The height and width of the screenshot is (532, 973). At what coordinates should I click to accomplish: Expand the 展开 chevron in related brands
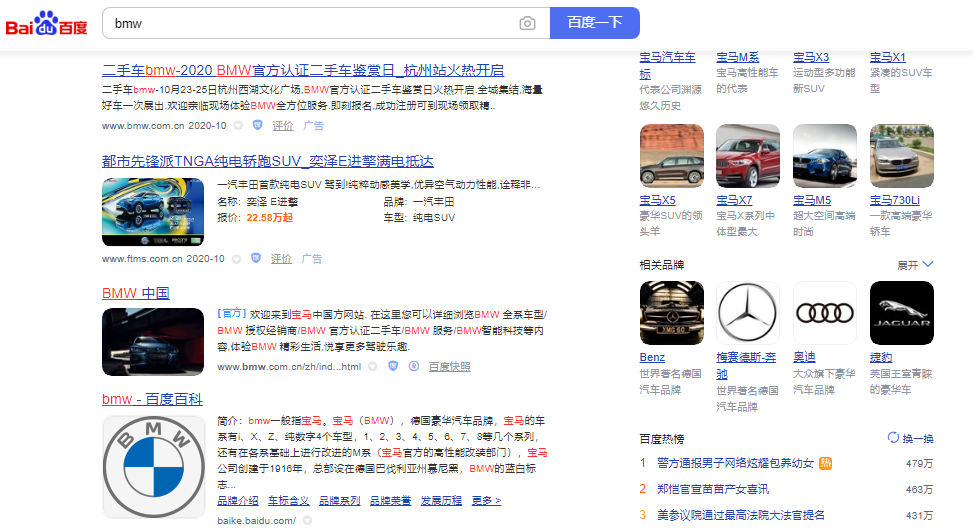[928, 264]
